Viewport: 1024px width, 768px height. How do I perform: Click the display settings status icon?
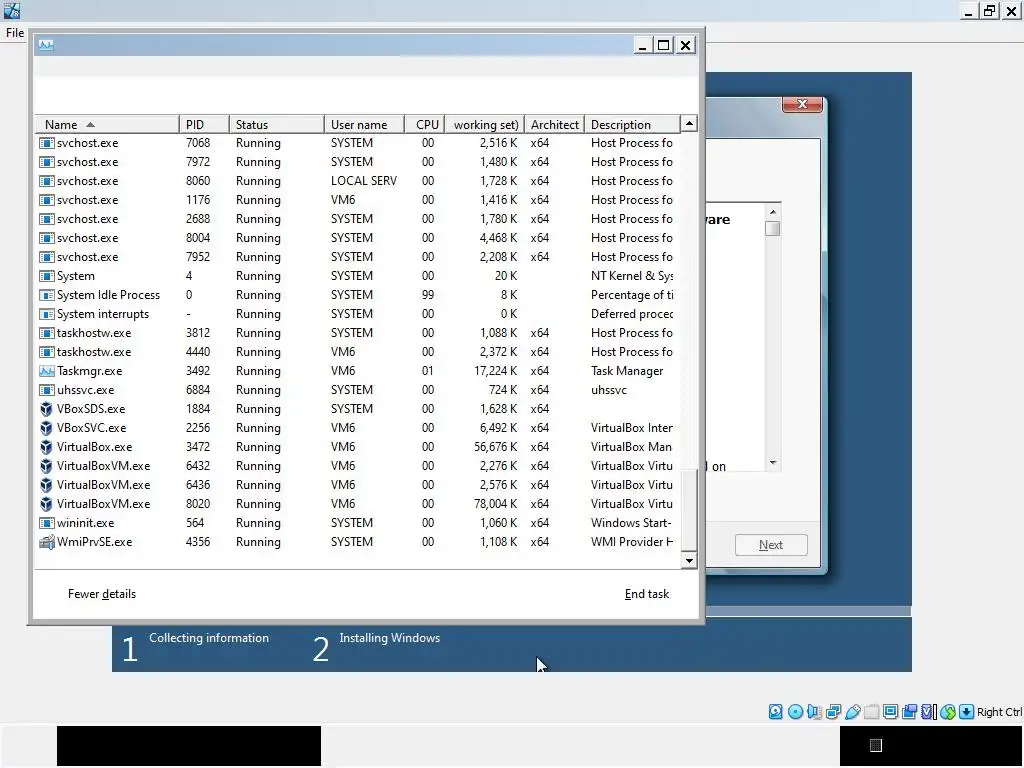(x=890, y=712)
